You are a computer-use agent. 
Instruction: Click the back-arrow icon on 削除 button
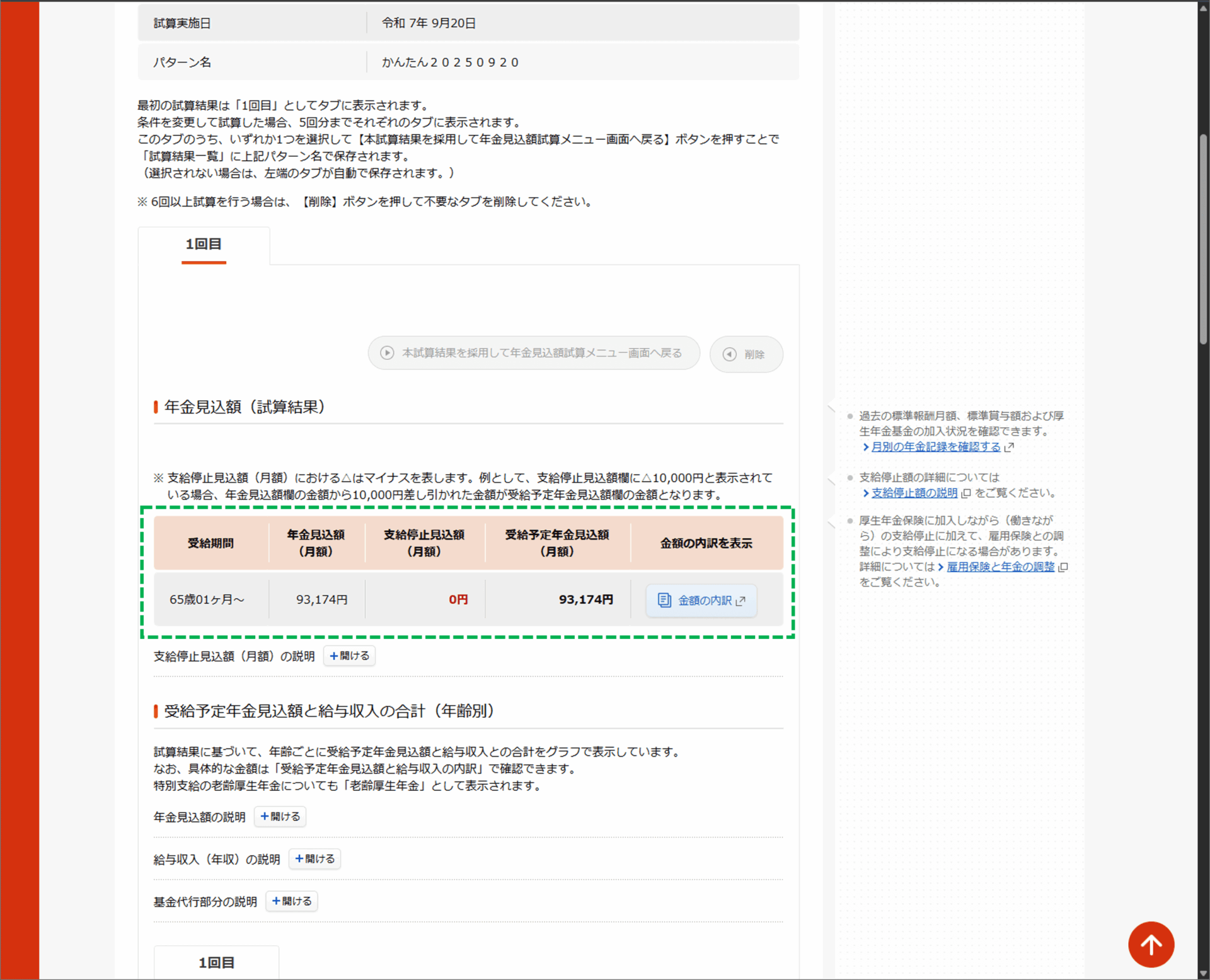(729, 354)
